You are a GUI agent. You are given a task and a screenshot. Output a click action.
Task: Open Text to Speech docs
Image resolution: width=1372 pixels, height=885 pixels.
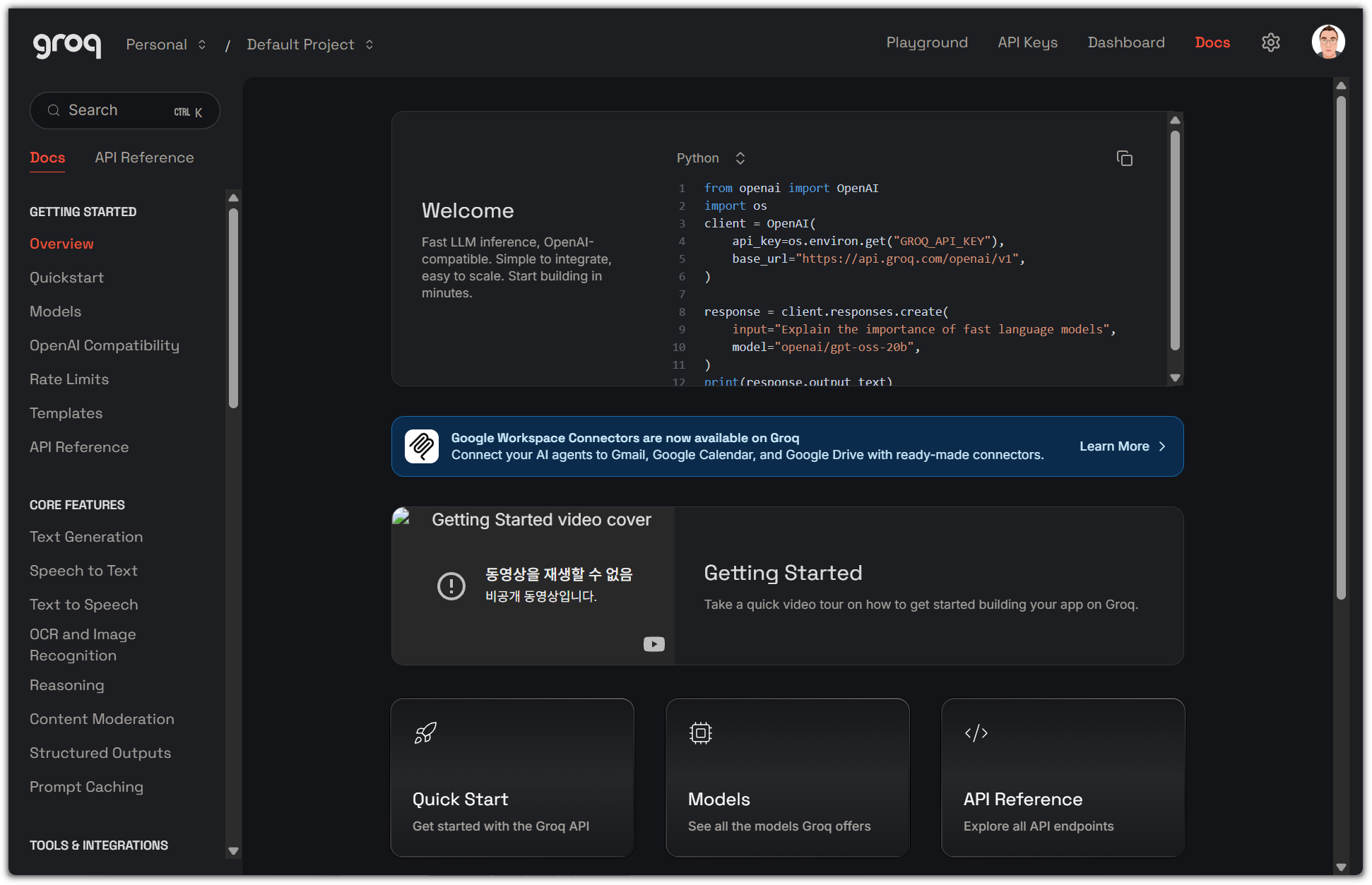click(83, 605)
